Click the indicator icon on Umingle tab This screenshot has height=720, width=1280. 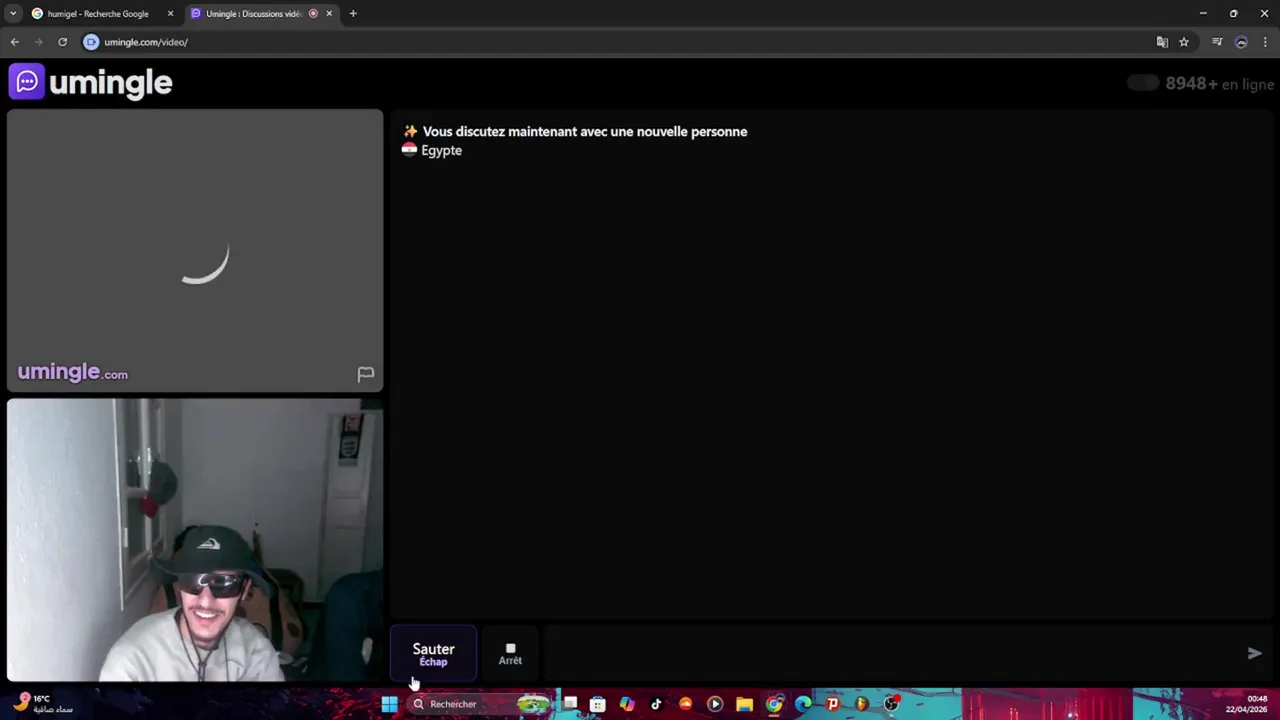pos(313,14)
